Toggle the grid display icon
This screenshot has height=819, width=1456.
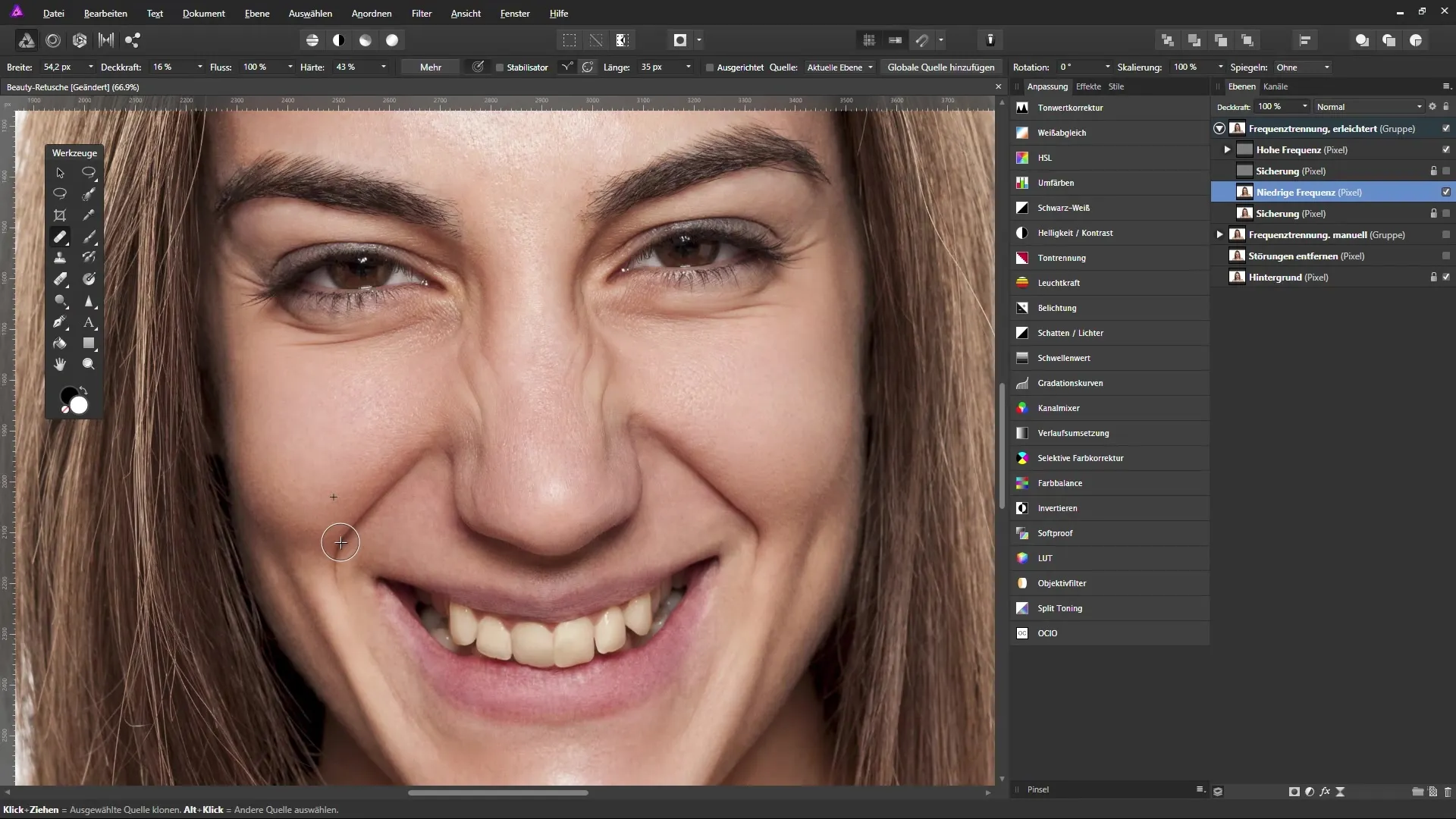(869, 40)
